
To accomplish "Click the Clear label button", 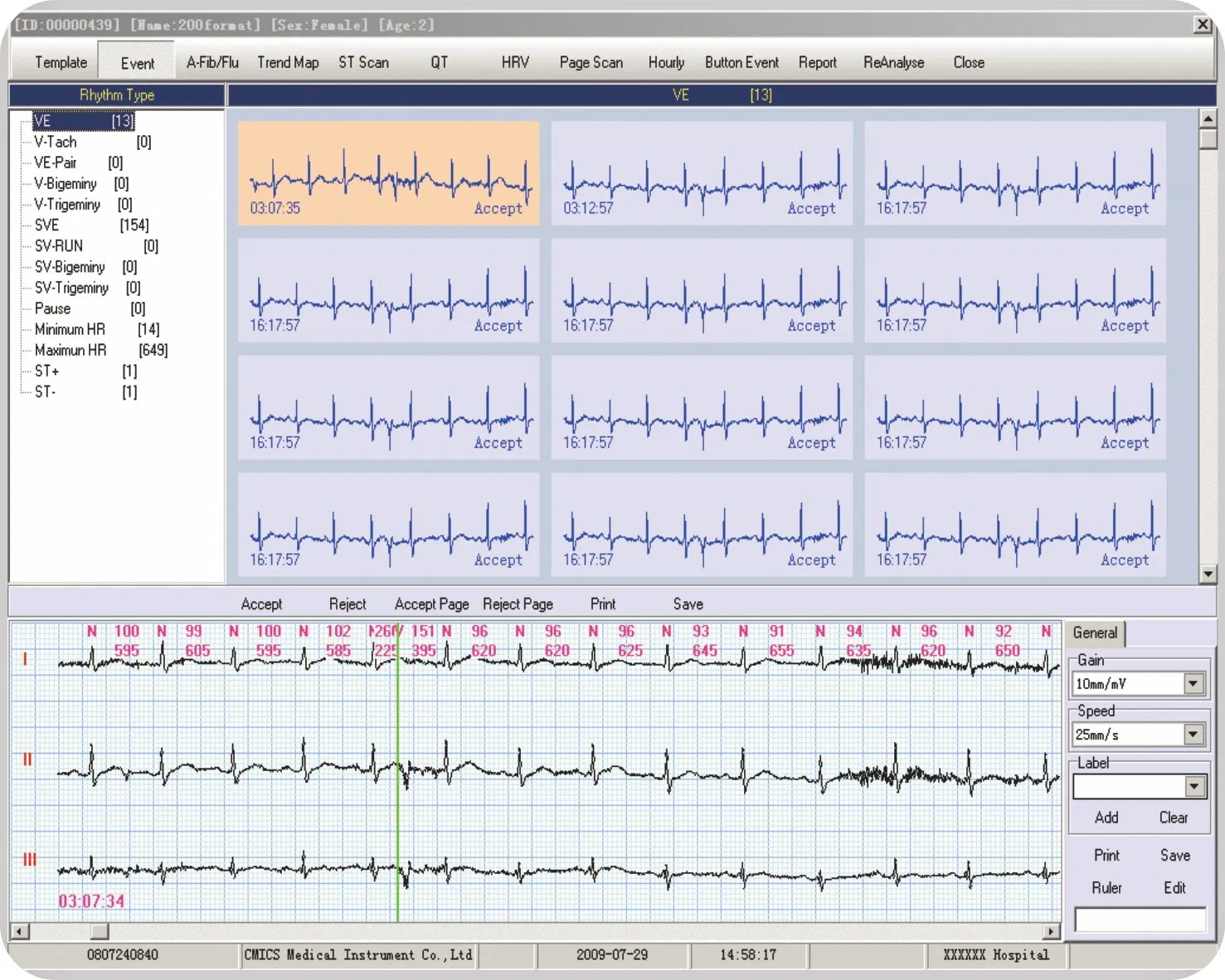I will click(1174, 817).
